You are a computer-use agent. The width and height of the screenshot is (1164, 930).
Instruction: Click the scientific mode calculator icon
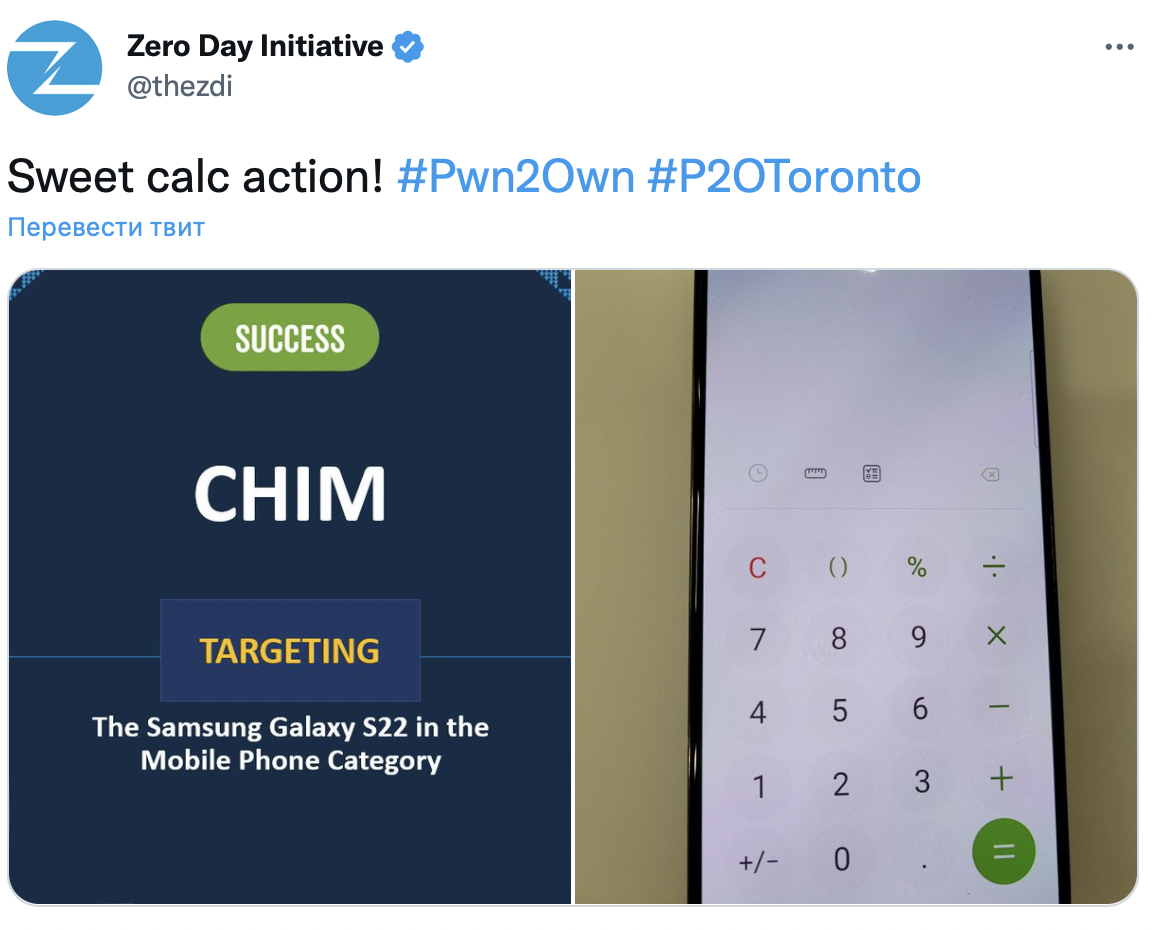coord(872,474)
